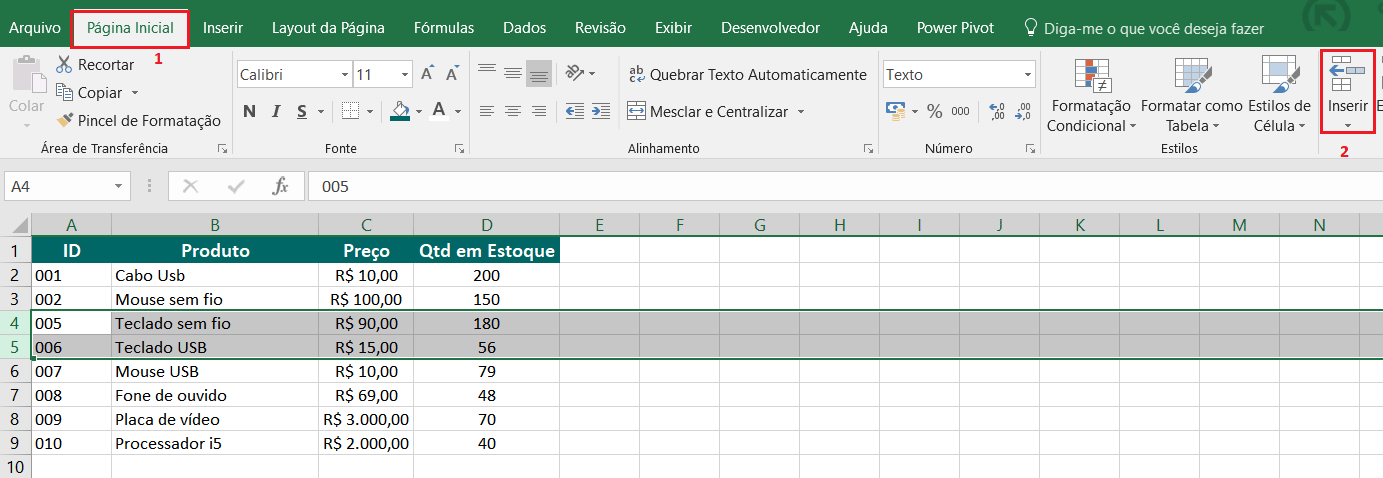Expand the Mesclar e Centralizar dropdown arrow
1383x478 pixels.
pyautogui.click(x=801, y=112)
